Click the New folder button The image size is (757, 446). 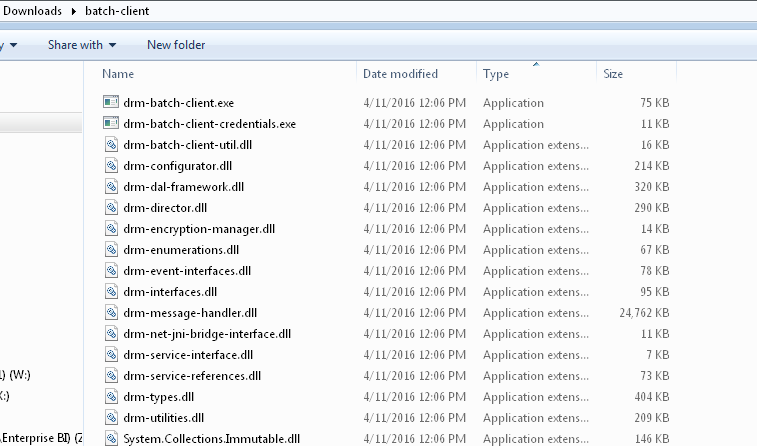click(x=176, y=45)
